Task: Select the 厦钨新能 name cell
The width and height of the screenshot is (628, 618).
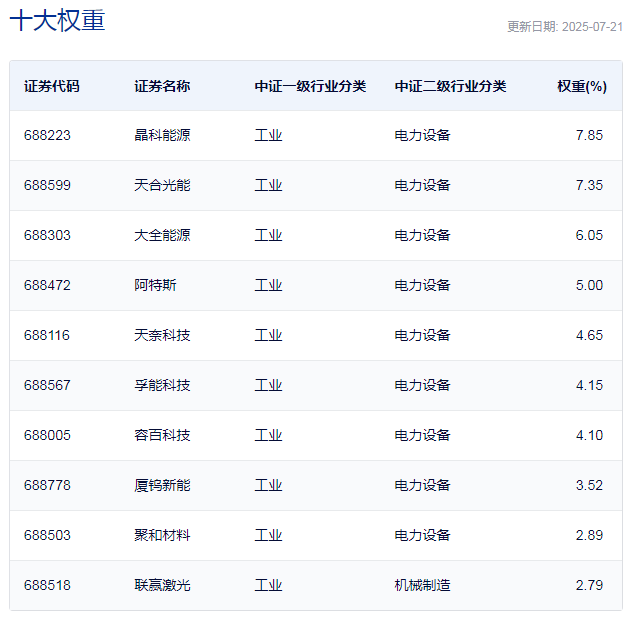Action: [x=162, y=485]
